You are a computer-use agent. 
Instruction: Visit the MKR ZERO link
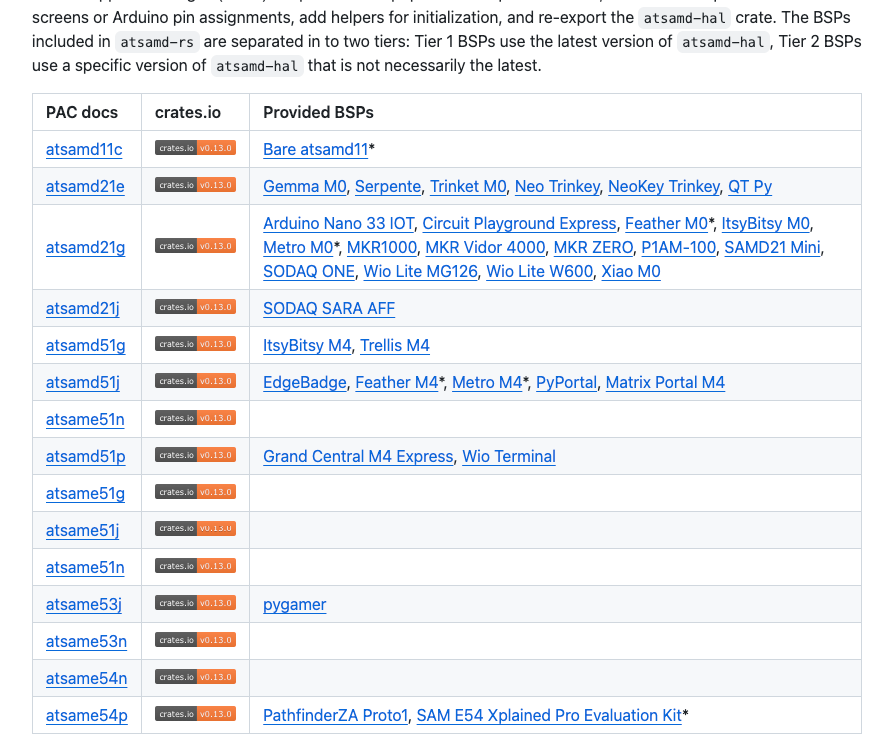(x=593, y=247)
